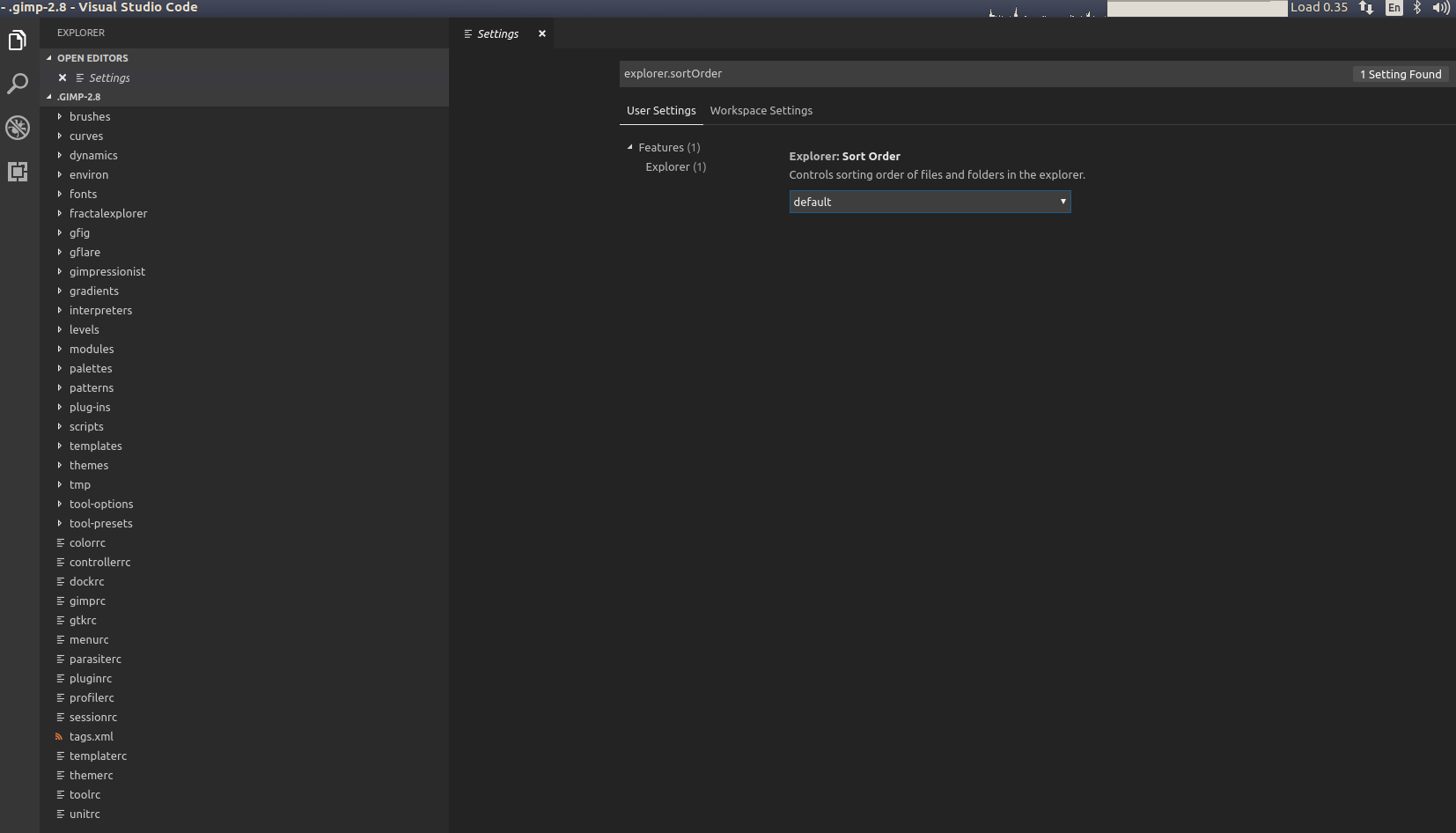Expand the tmp folder
1456x833 pixels.
245,484
